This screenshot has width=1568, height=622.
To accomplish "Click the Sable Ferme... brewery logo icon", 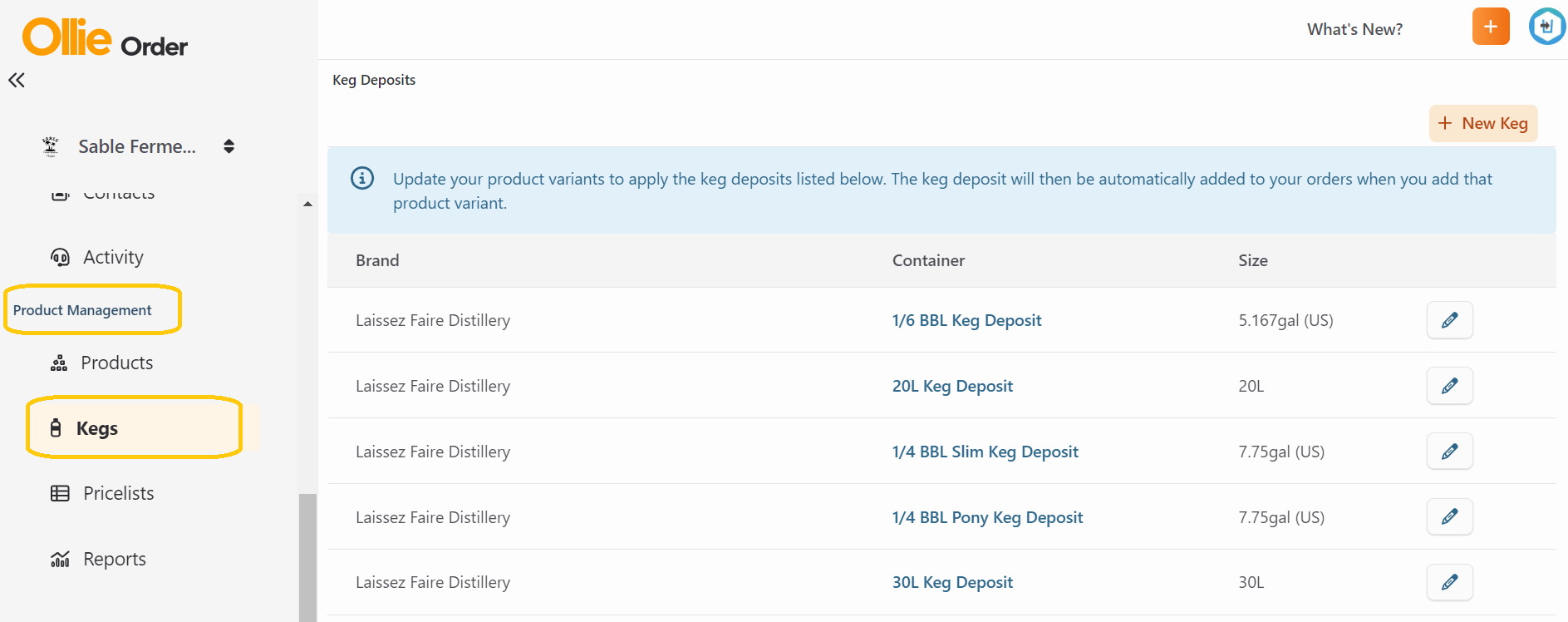I will (51, 146).
